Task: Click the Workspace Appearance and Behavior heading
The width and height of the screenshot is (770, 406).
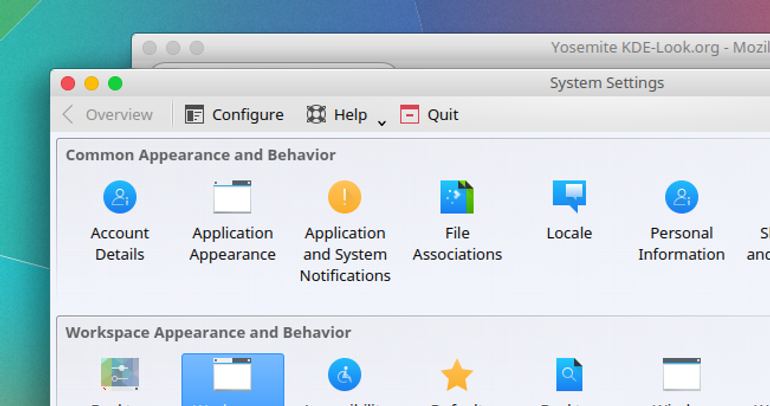Action: coord(208,333)
